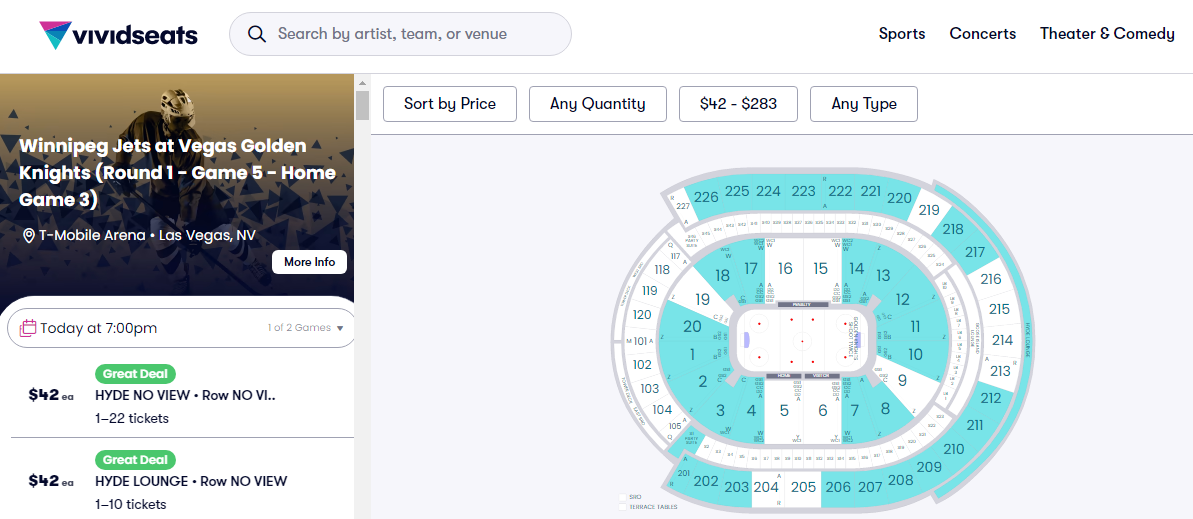This screenshot has height=519, width=1193.
Task: Open the Theater & Comedy menu
Action: [x=1106, y=34]
